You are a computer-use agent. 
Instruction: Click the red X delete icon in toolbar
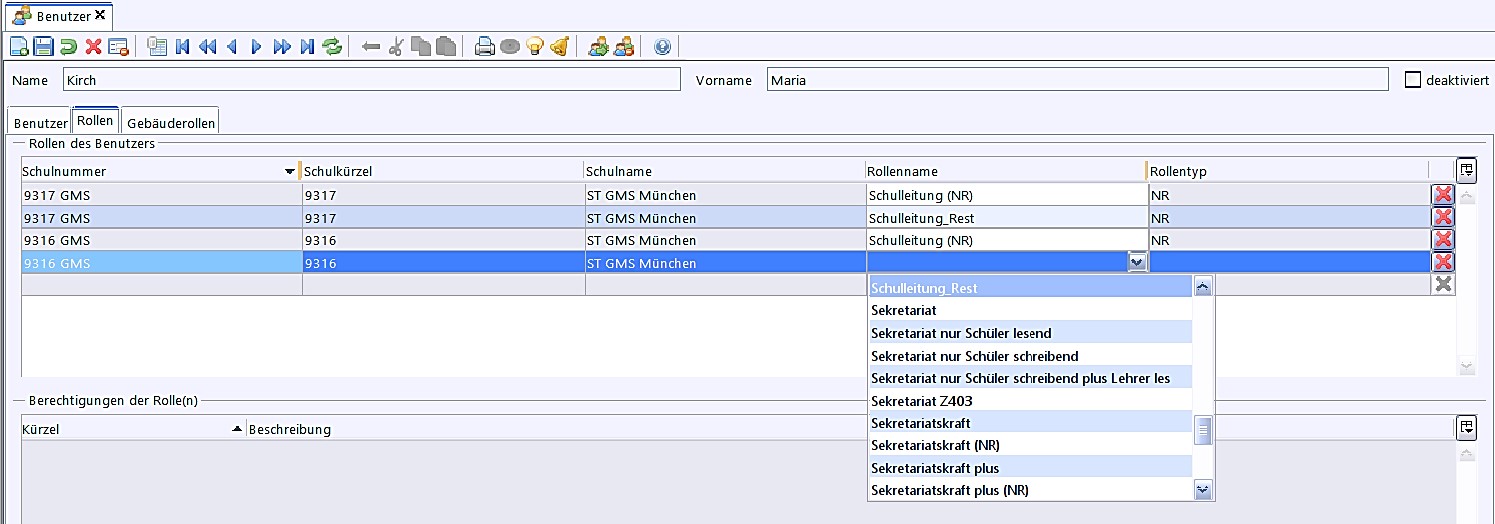pyautogui.click(x=93, y=46)
